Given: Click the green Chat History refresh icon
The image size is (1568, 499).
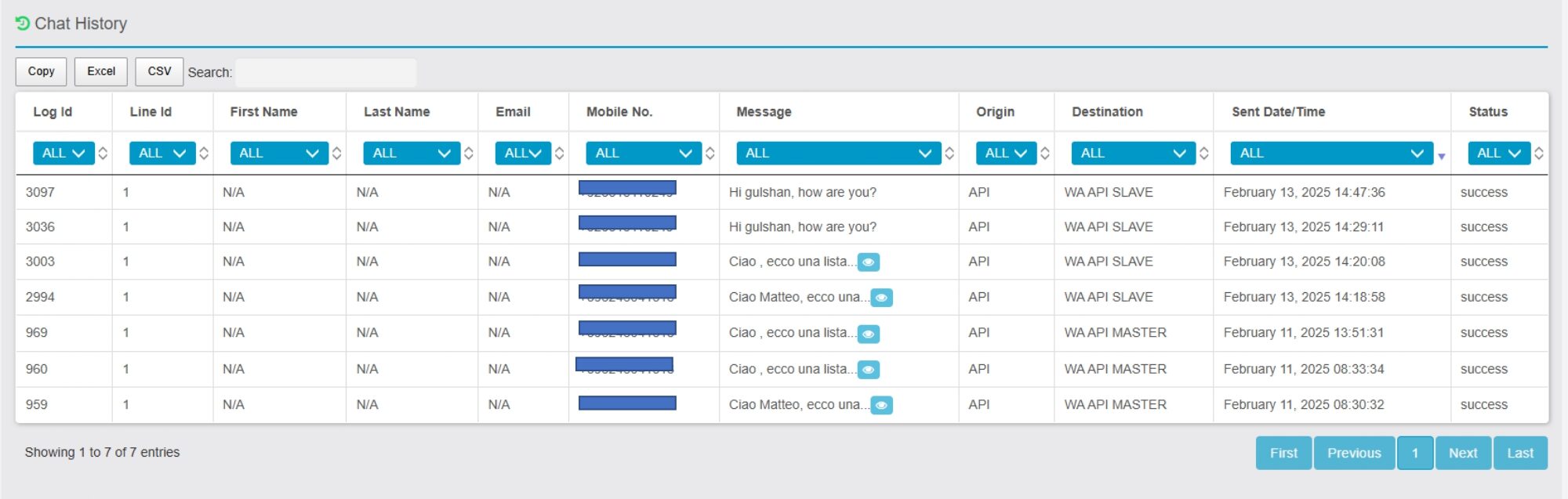Looking at the screenshot, I should tap(22, 24).
